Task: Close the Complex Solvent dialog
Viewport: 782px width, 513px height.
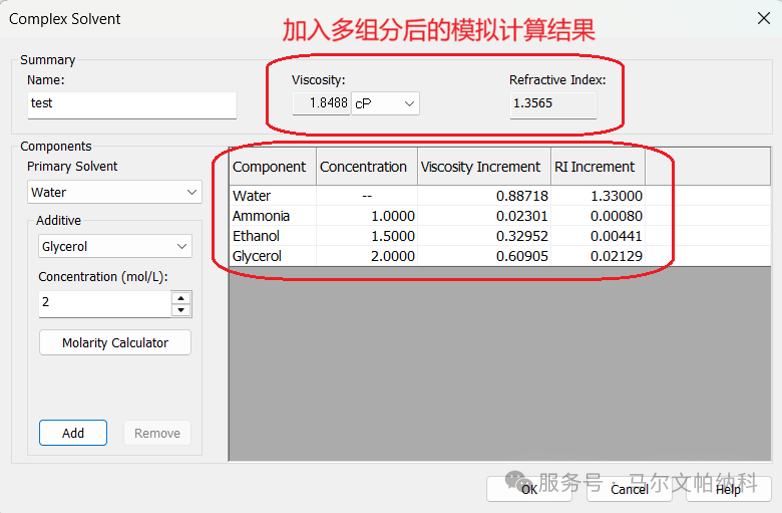Action: [764, 18]
